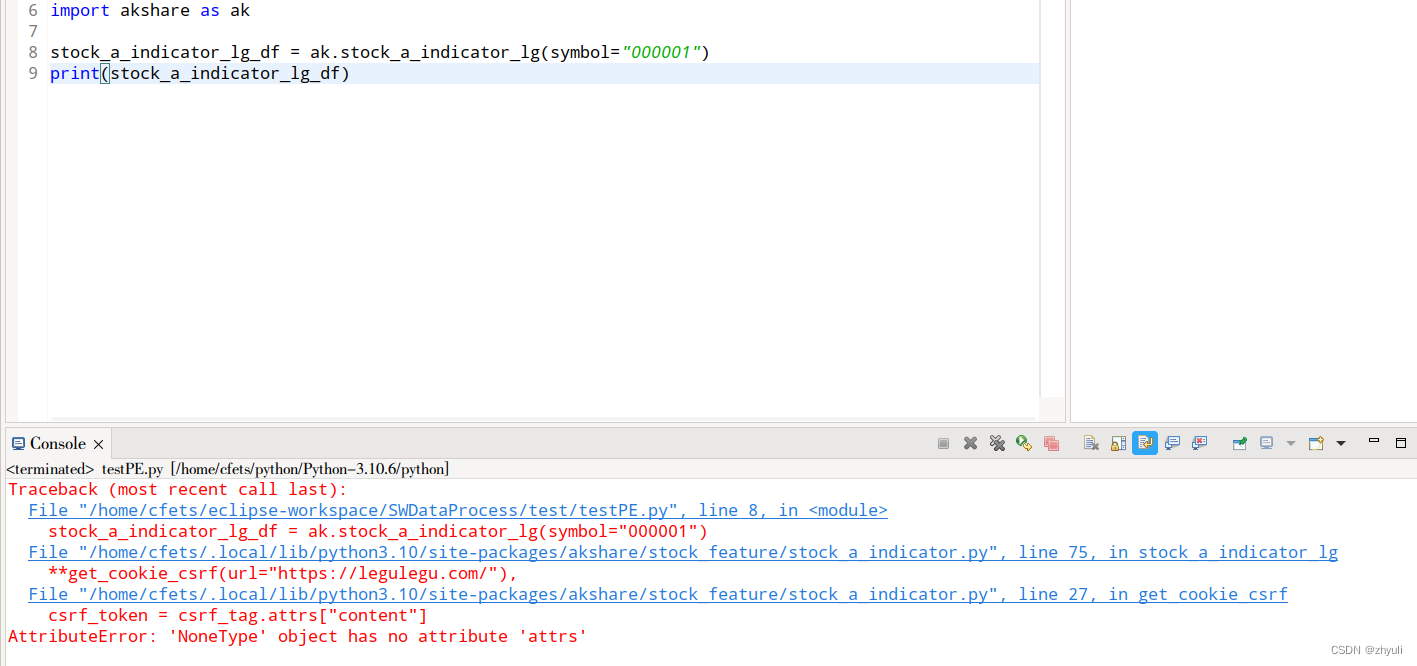Image resolution: width=1417 pixels, height=666 pixels.
Task: Open the Open Console dropdown arrow
Action: pyautogui.click(x=1341, y=443)
